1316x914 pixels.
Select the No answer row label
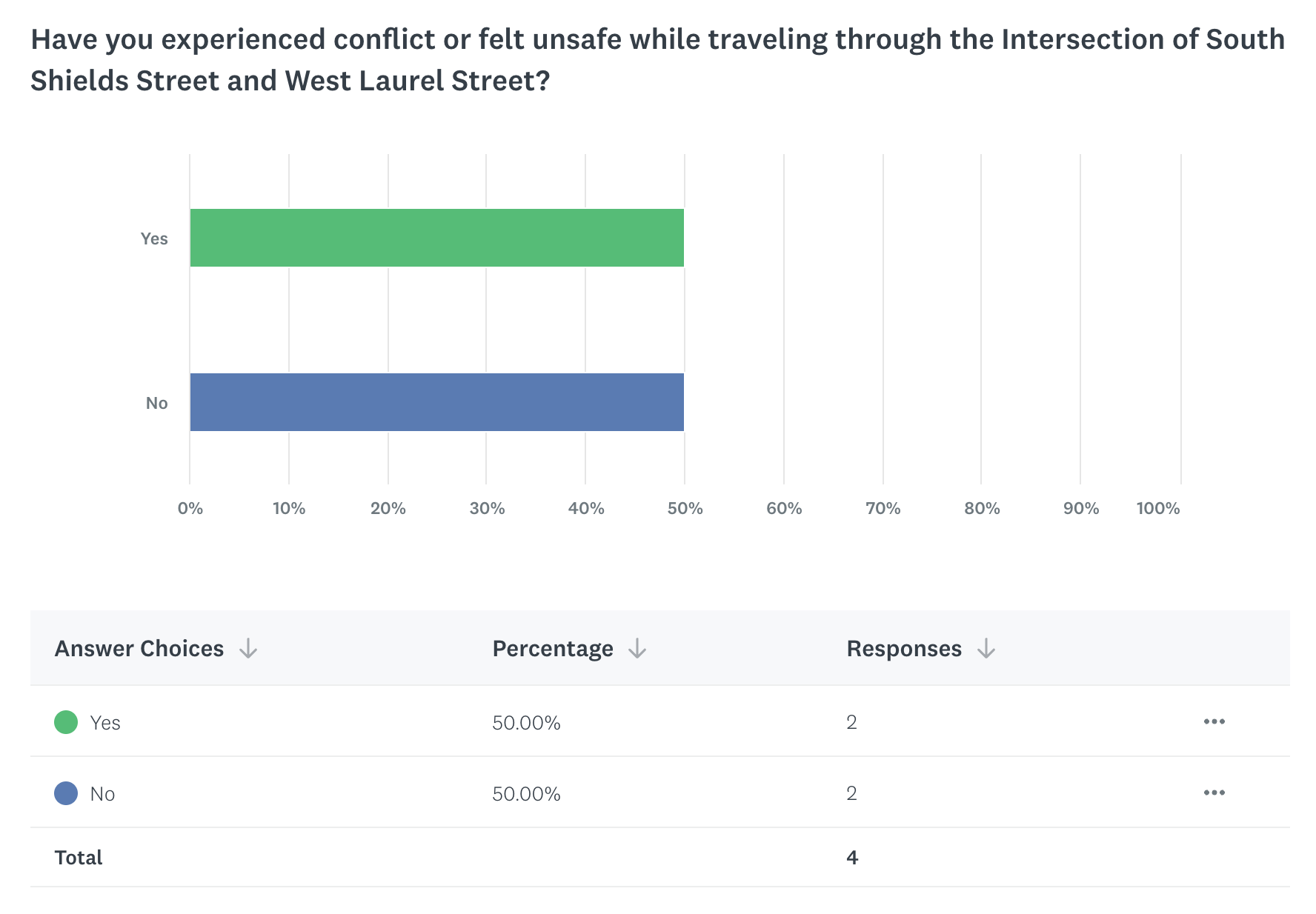pos(102,794)
